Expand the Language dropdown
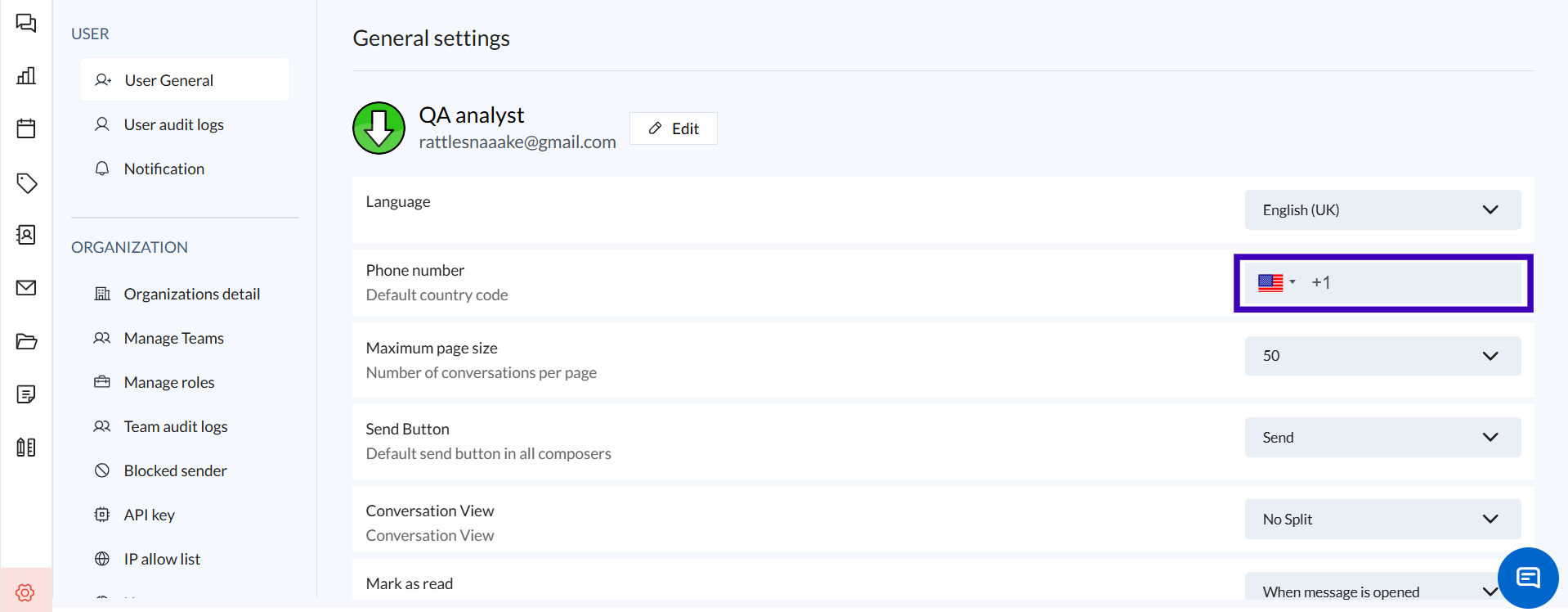1568x612 pixels. (1382, 210)
